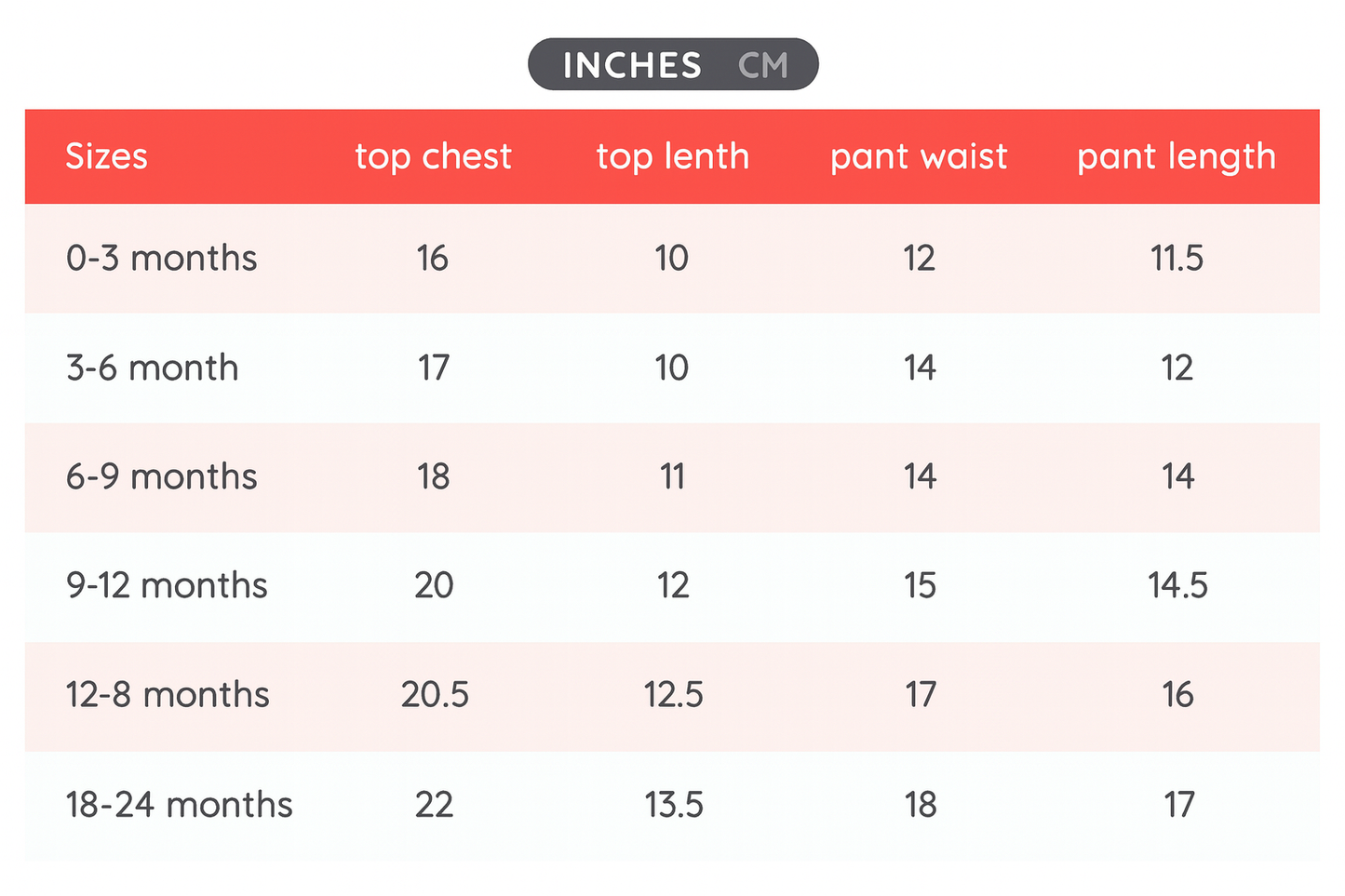Screen dimensions: 1345x896
Task: Click pant length value 14.5
Action: tap(1177, 585)
